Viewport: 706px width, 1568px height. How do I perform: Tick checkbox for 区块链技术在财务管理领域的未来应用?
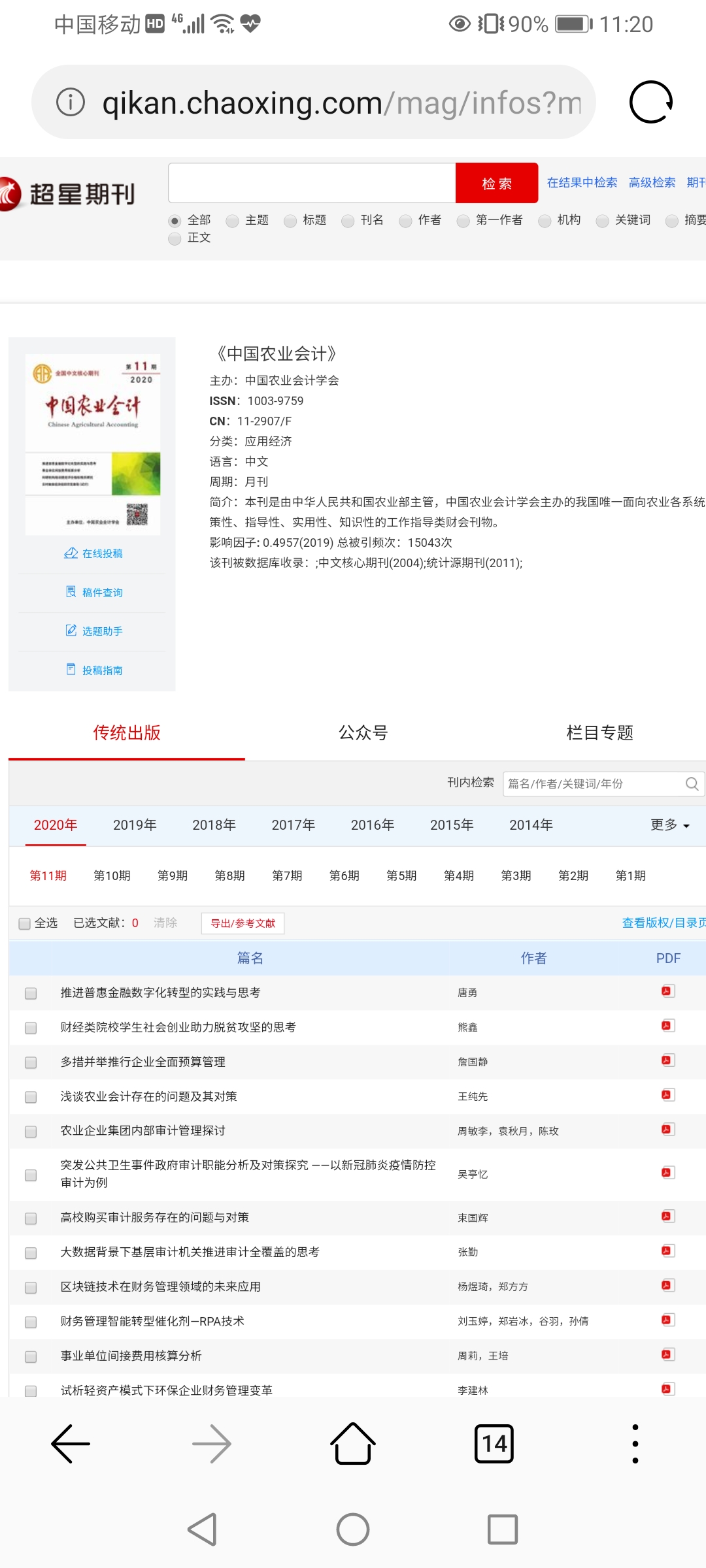pyautogui.click(x=31, y=1288)
